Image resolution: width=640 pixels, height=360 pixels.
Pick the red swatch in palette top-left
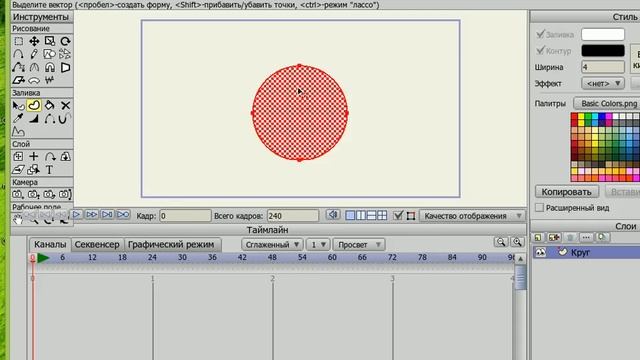574,117
